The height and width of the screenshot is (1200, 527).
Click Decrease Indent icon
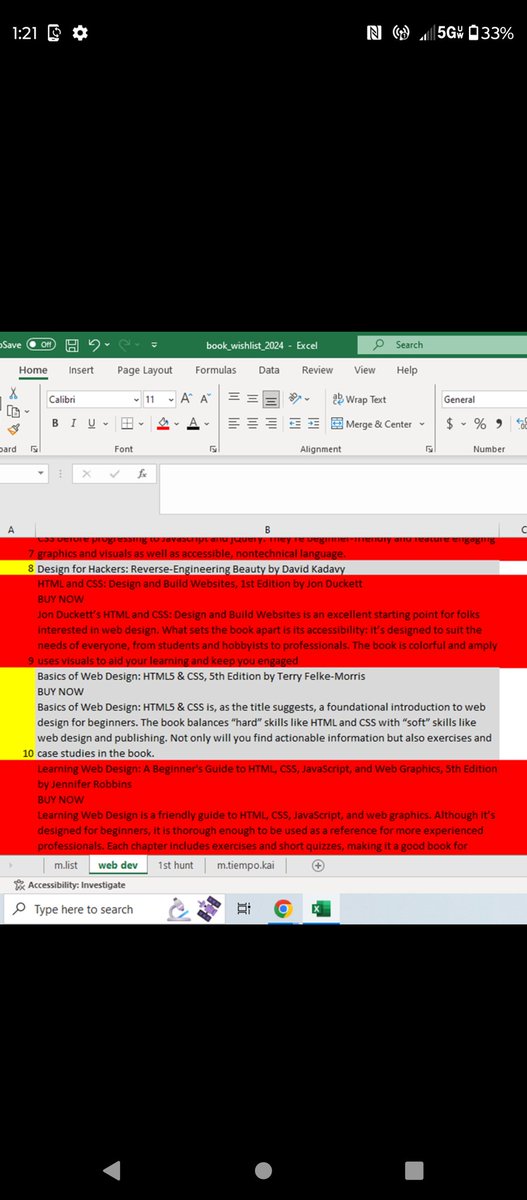295,424
